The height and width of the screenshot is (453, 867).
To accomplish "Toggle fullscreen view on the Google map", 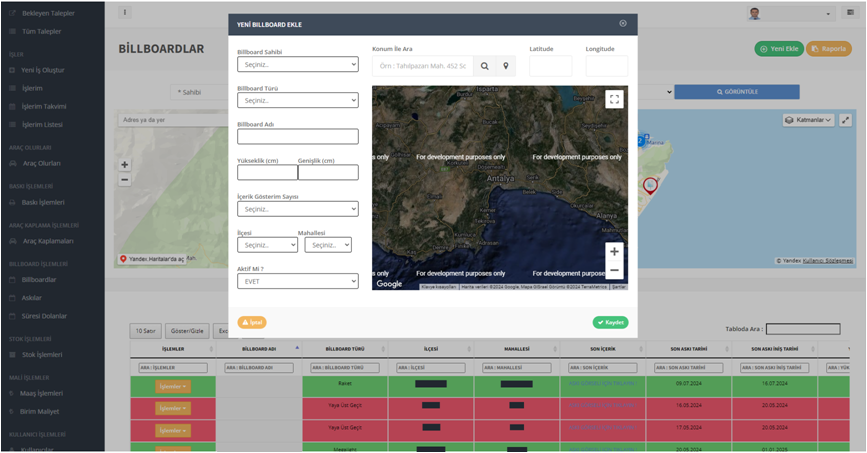I will coord(614,99).
